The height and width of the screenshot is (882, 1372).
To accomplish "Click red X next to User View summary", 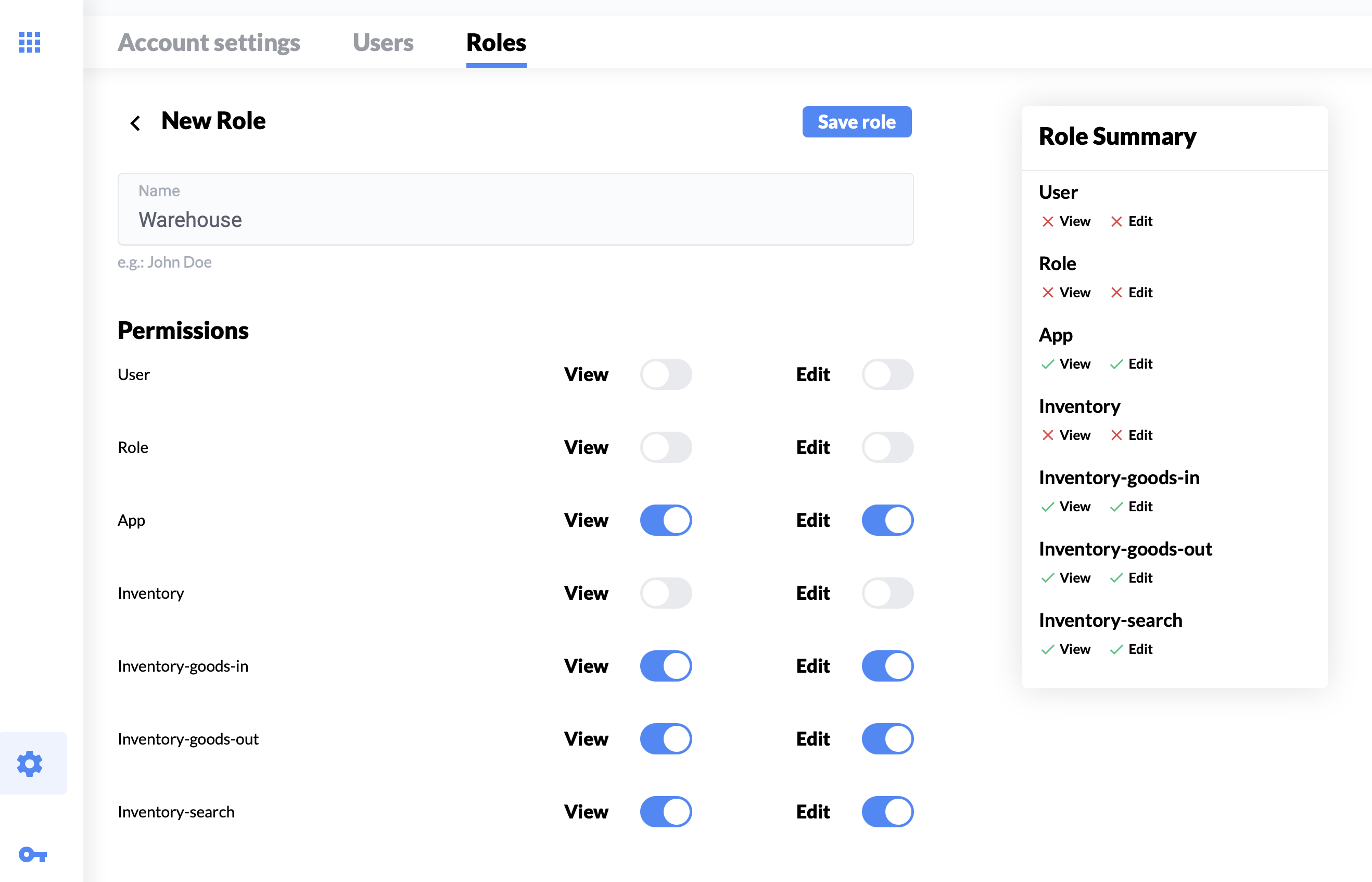I will pyautogui.click(x=1047, y=222).
